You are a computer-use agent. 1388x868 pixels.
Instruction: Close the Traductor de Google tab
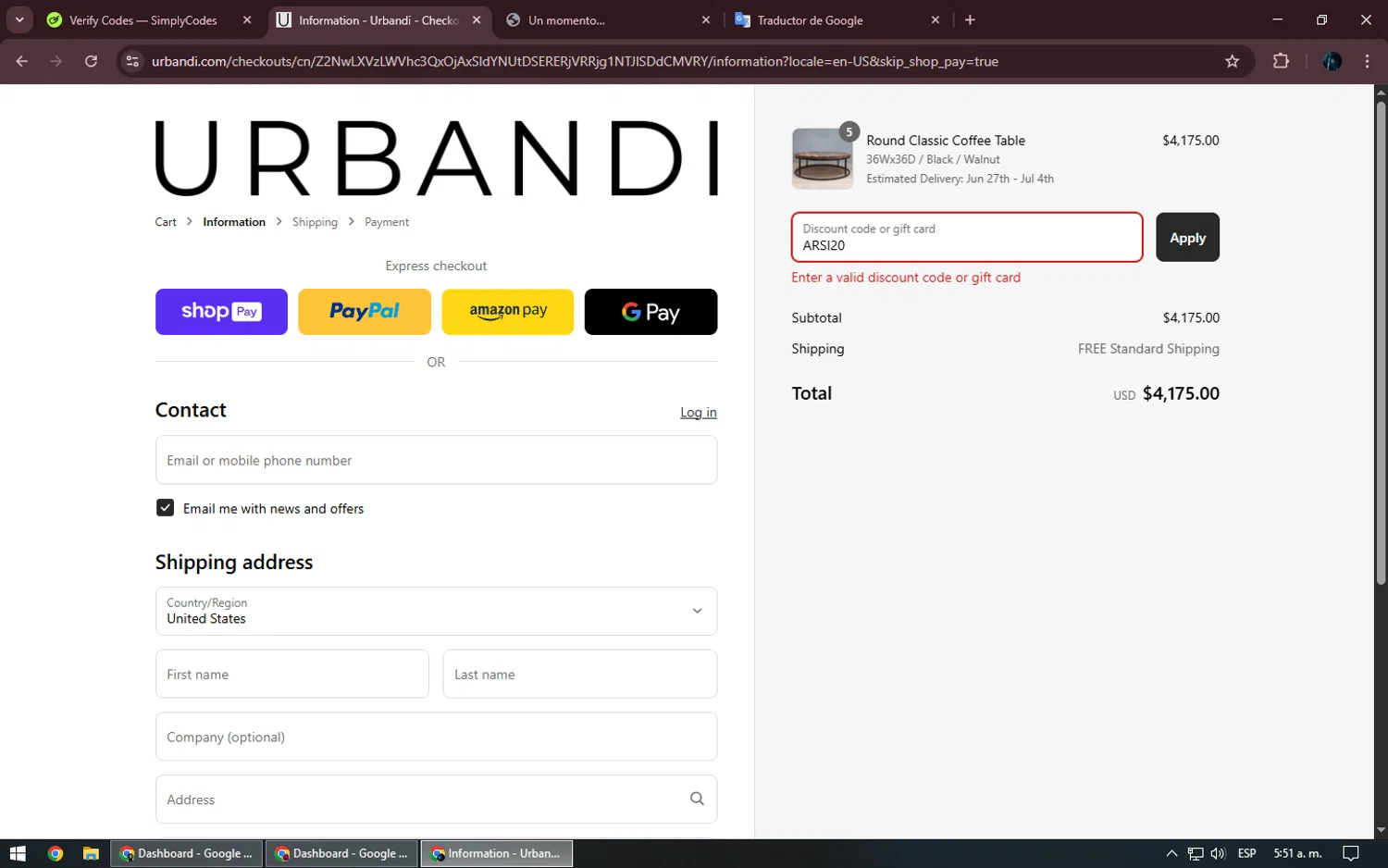pos(936,19)
